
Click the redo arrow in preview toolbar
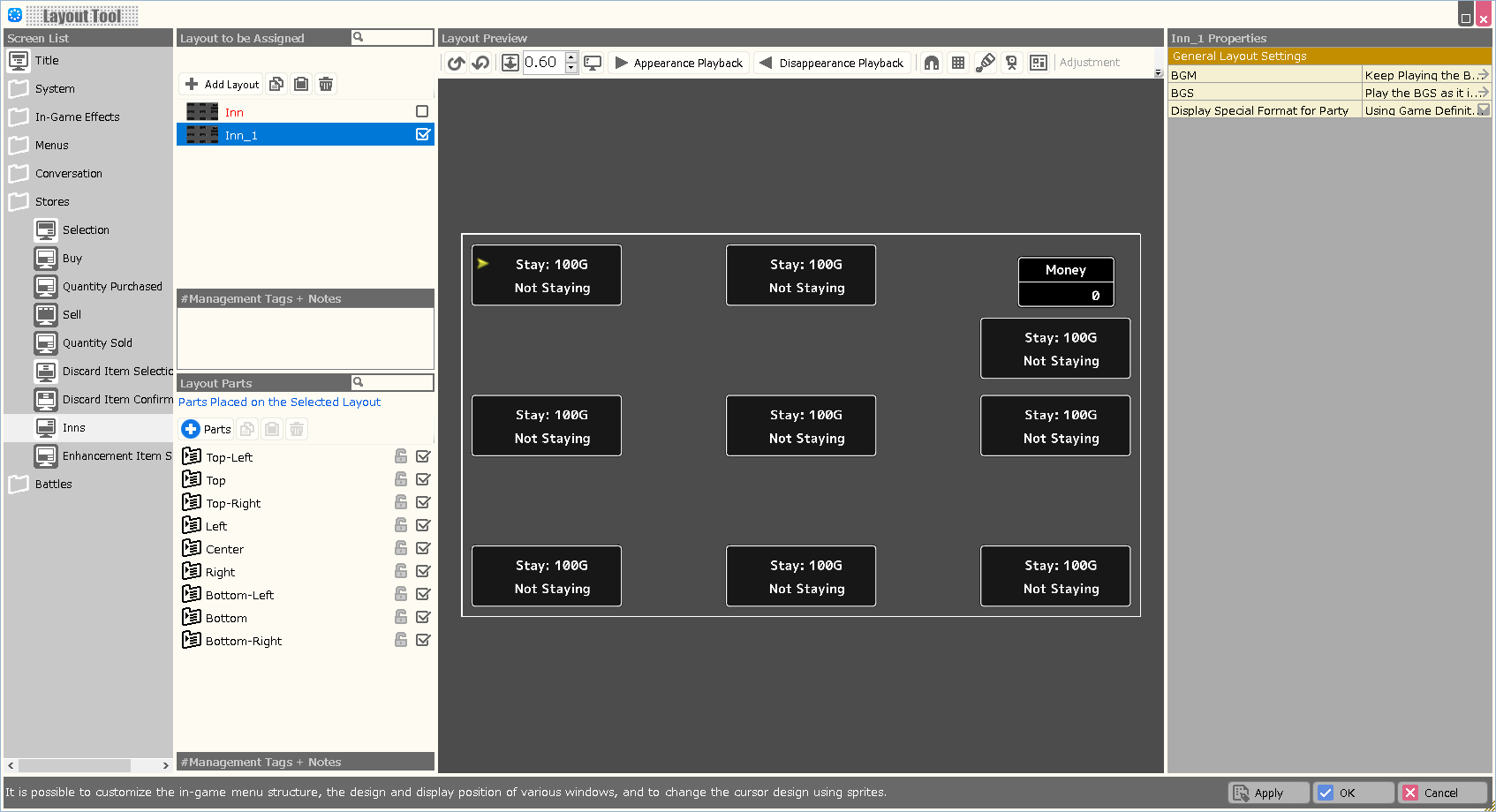[x=480, y=63]
